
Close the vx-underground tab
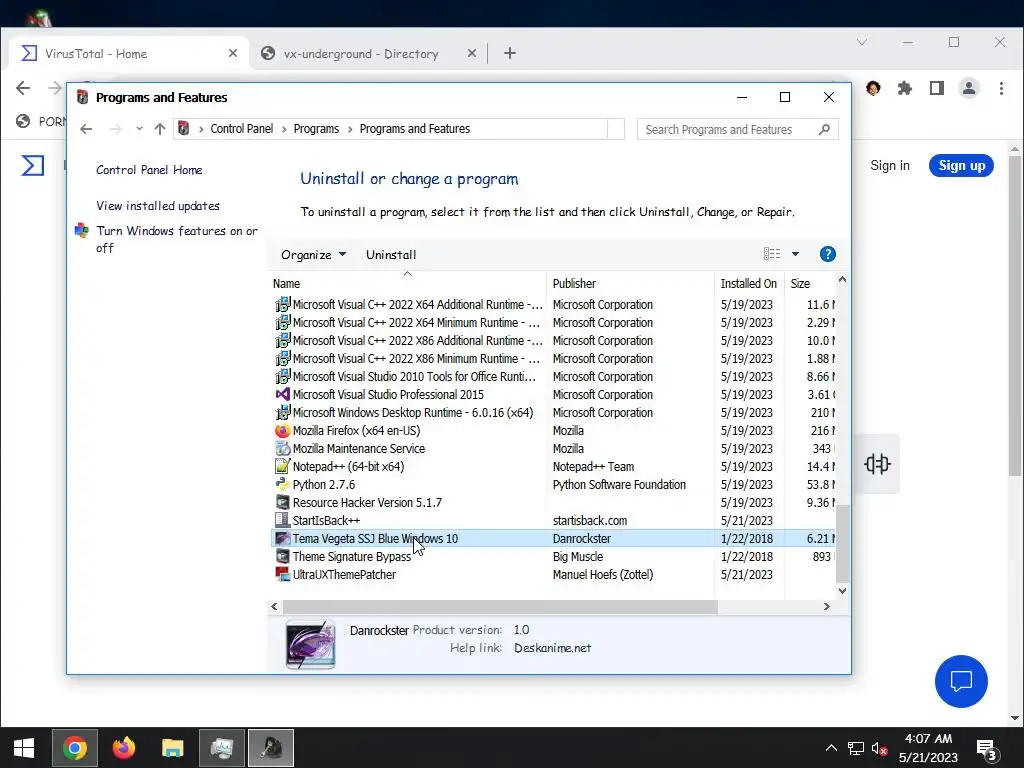coord(472,53)
